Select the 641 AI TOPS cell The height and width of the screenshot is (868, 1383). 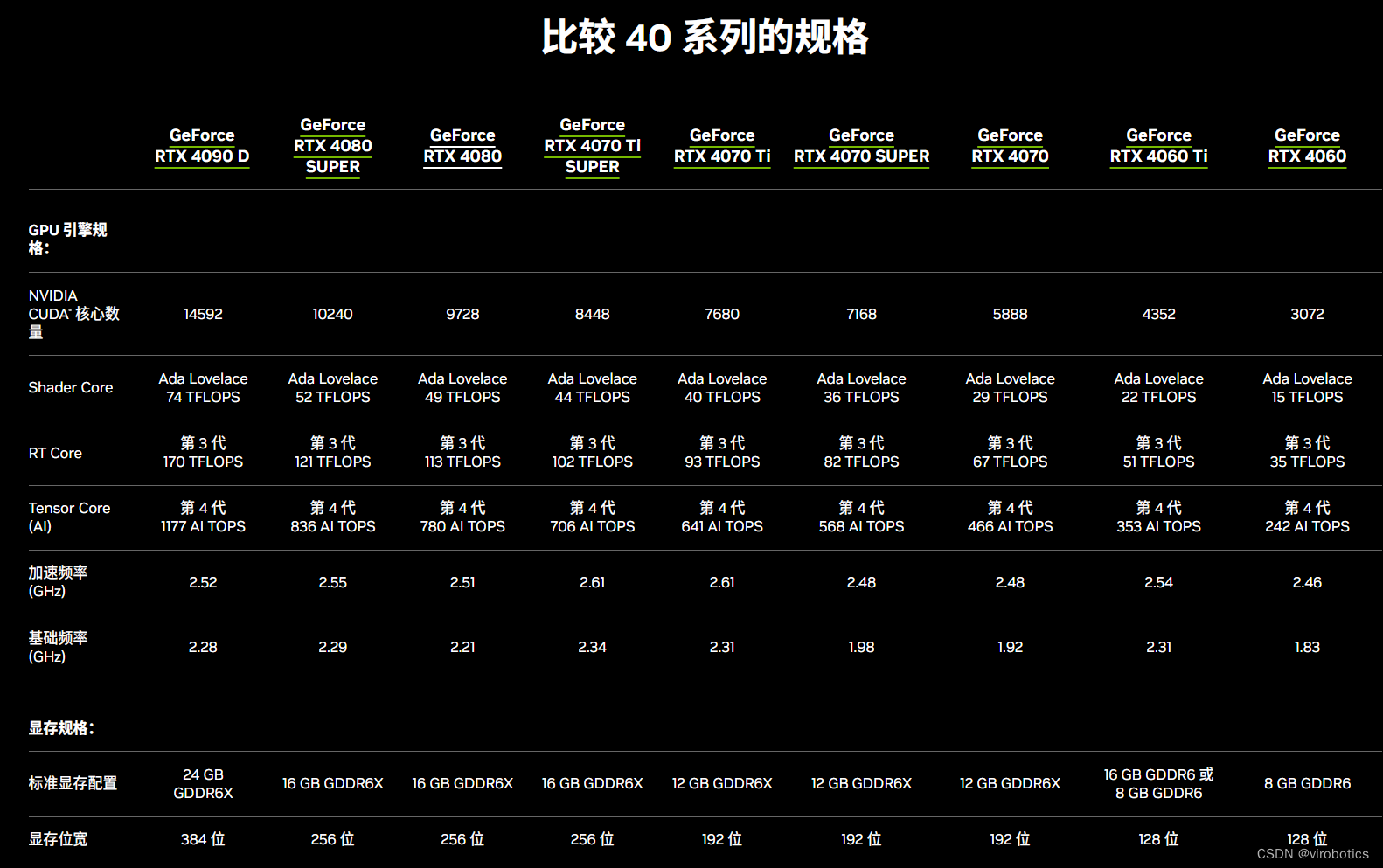[x=722, y=517]
